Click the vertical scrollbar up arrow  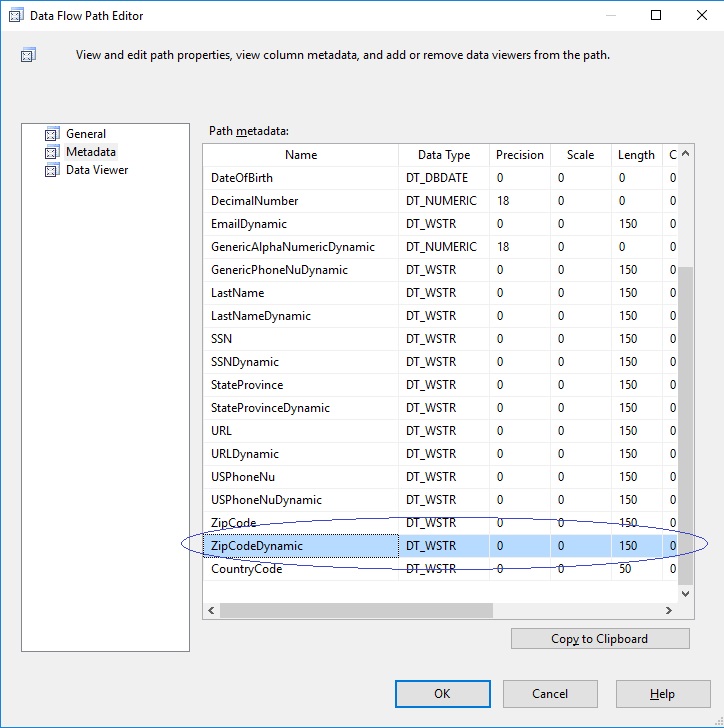click(x=685, y=154)
